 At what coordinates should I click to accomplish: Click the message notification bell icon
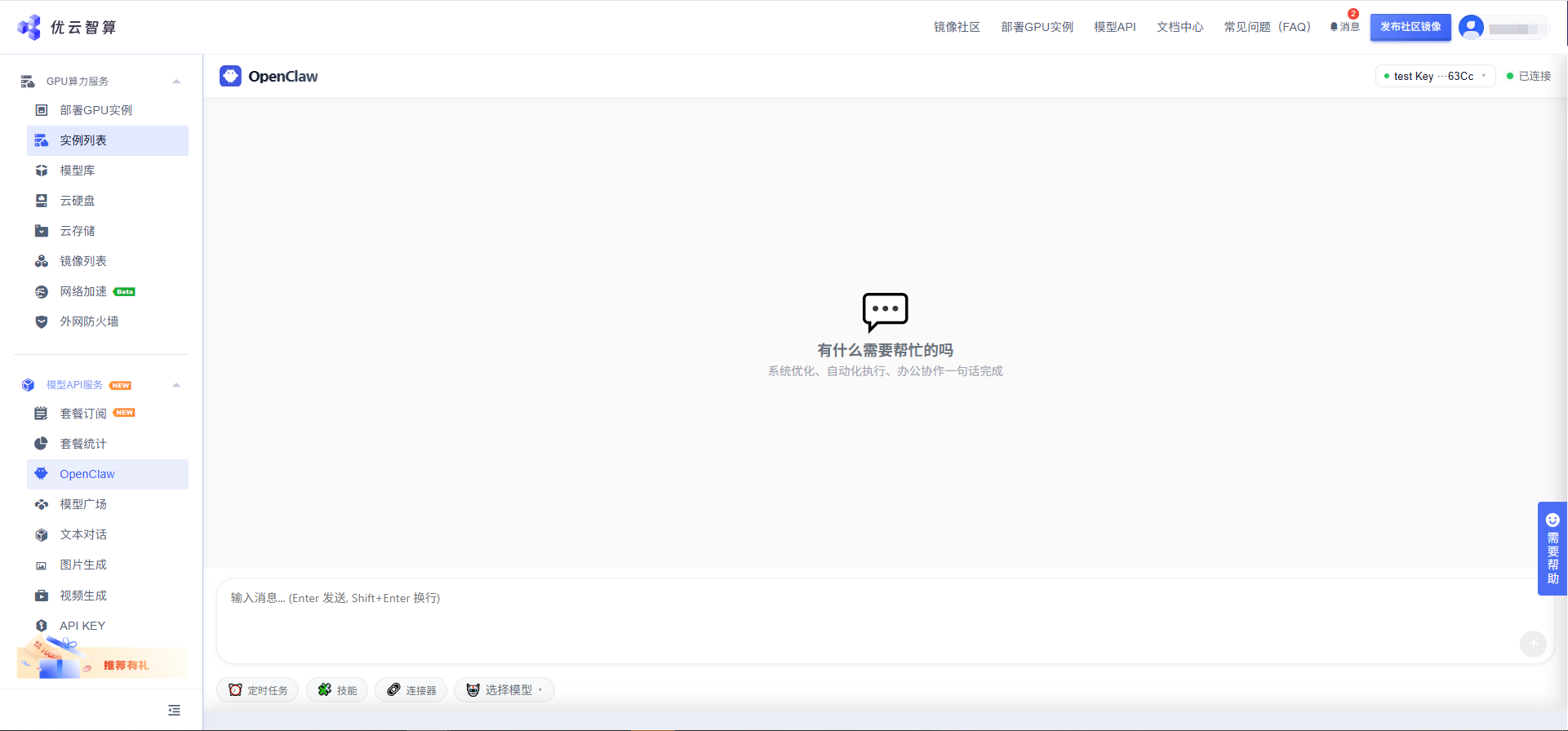click(1335, 27)
